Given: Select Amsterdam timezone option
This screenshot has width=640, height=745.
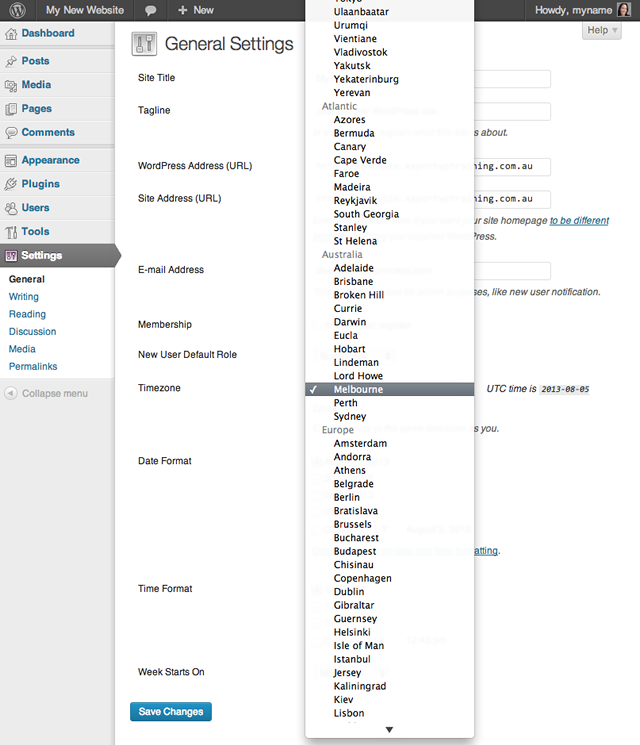Looking at the screenshot, I should (x=390, y=443).
